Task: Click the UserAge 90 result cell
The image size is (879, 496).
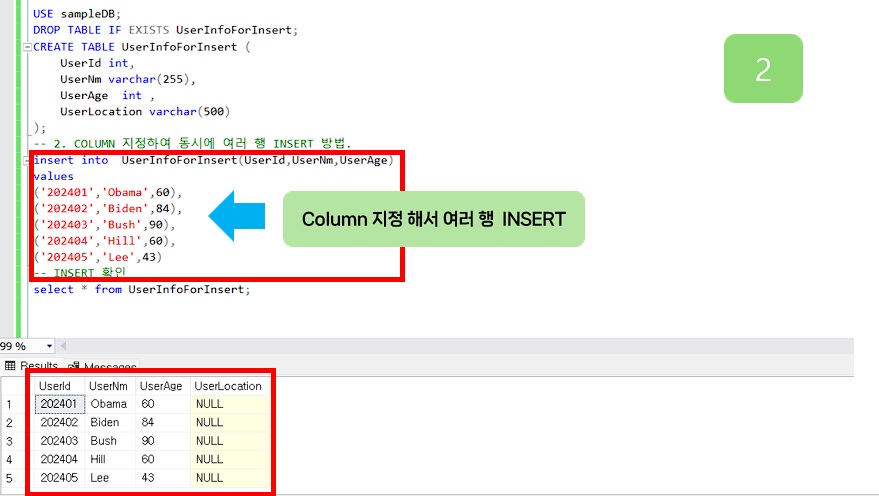Action: (163, 441)
